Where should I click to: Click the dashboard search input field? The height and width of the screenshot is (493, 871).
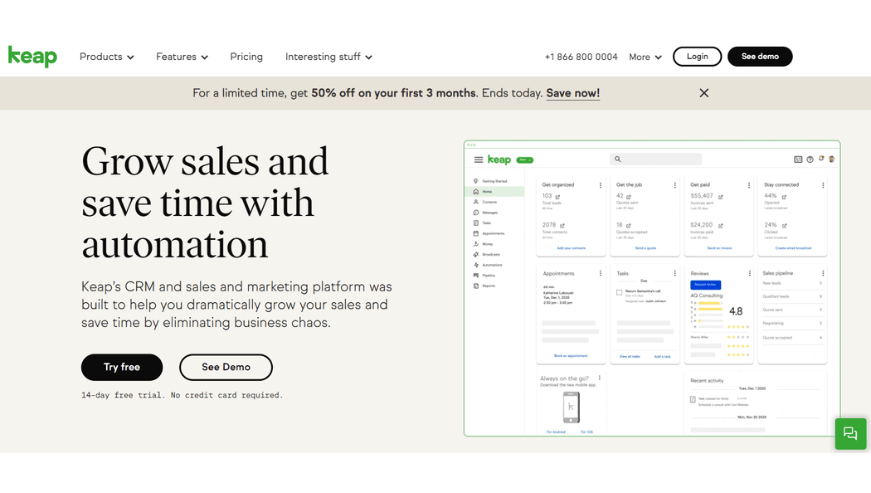tap(656, 159)
